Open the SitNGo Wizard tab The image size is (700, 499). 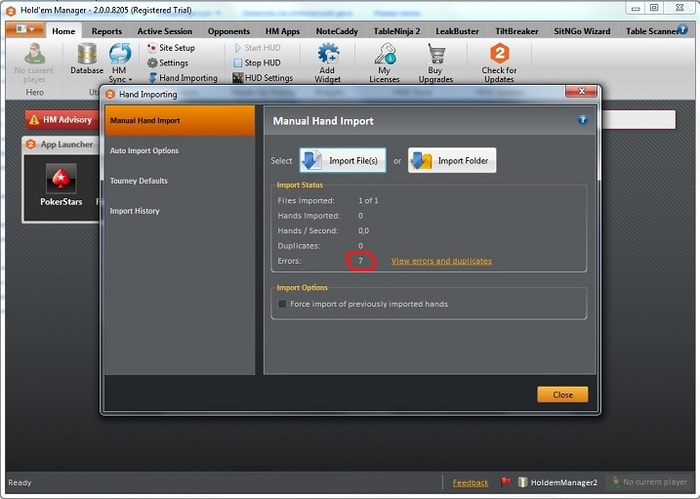click(x=582, y=31)
